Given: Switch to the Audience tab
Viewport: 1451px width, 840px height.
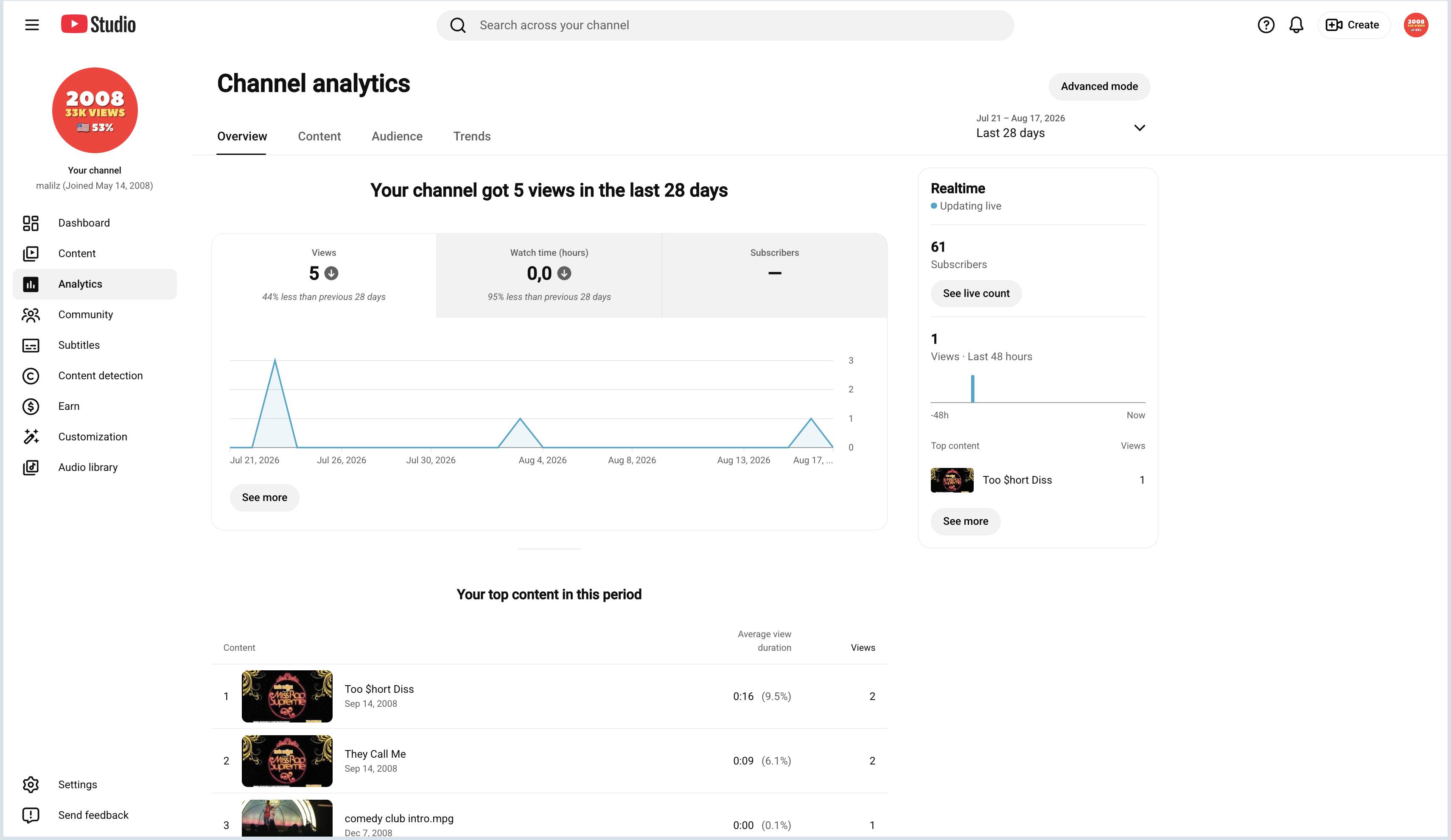Looking at the screenshot, I should coord(397,137).
